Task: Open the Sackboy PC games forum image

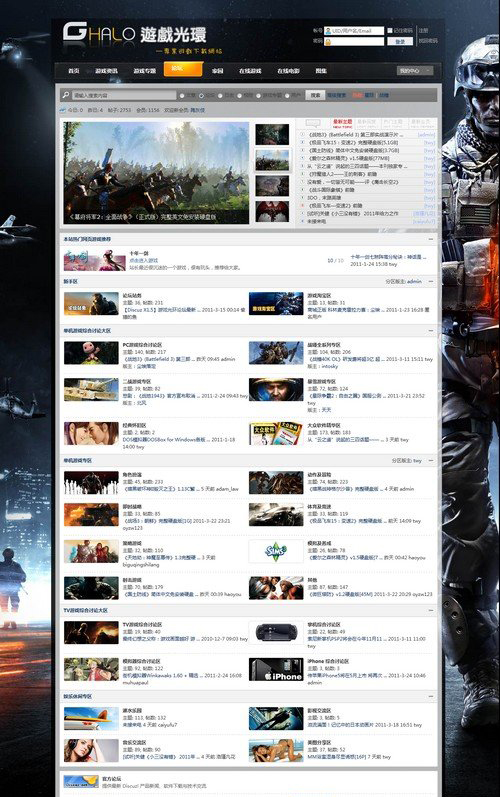Action: [91, 353]
